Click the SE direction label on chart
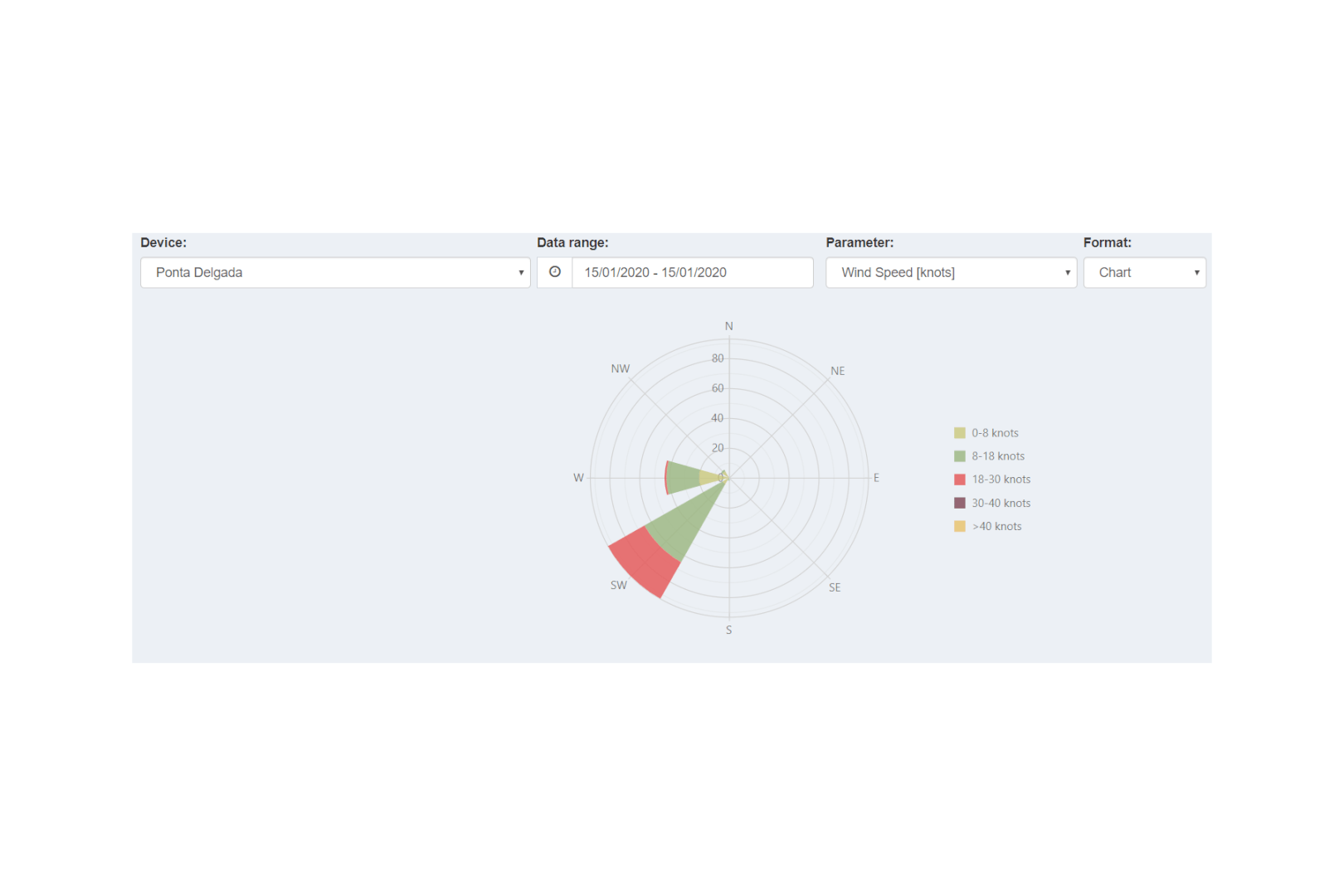 pos(835,587)
